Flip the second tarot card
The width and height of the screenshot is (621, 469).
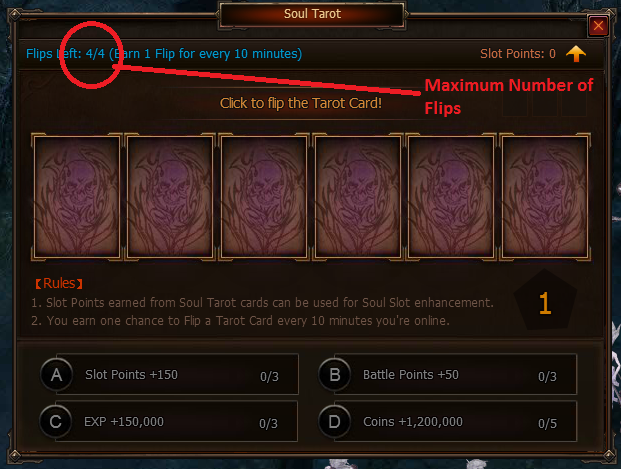click(x=170, y=197)
